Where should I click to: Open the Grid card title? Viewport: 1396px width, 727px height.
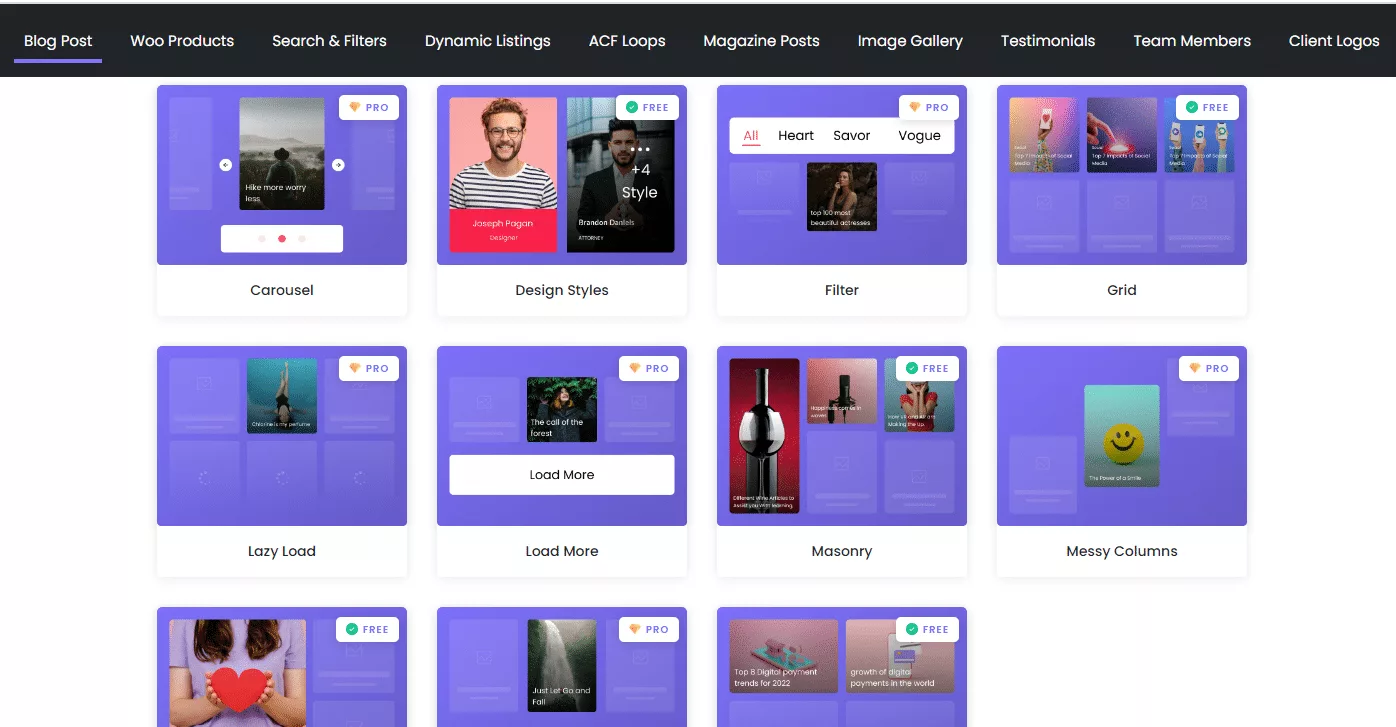[x=1122, y=290]
